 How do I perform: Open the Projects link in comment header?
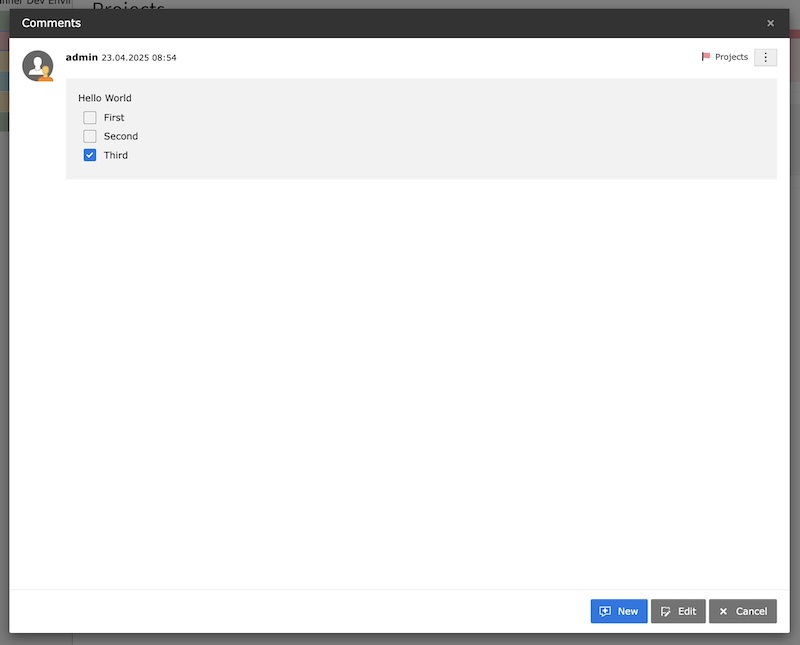(x=731, y=57)
